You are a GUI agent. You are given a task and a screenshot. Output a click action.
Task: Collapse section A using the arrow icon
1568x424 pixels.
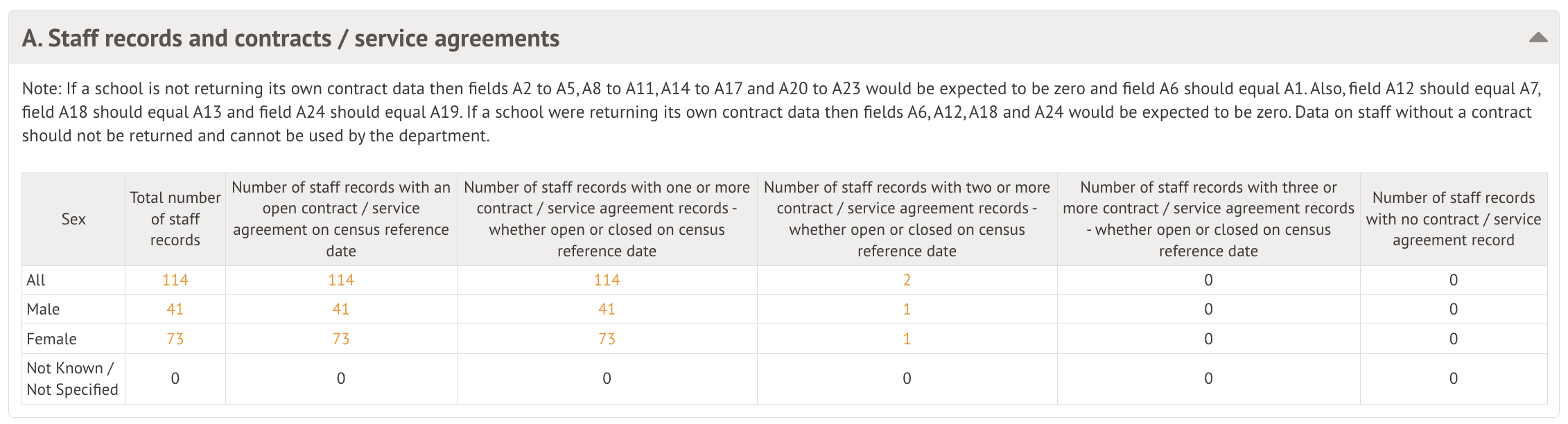(x=1537, y=37)
